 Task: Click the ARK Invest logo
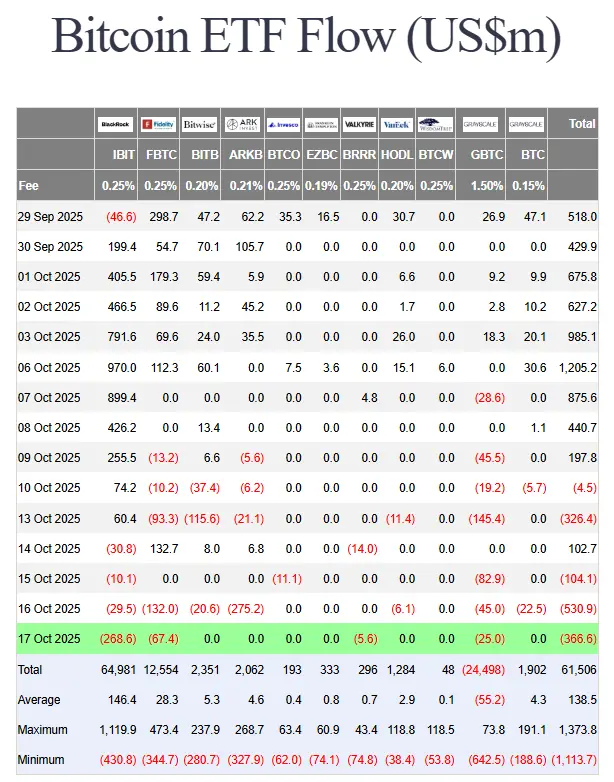pos(242,125)
